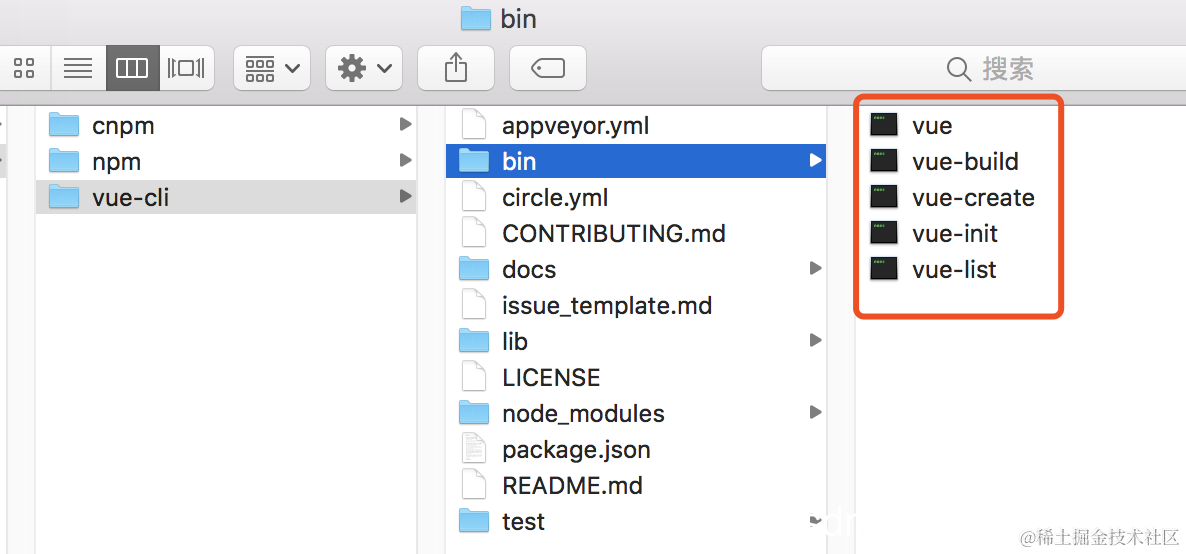Viewport: 1186px width, 554px height.
Task: Select the docs folder icon
Action: click(x=474, y=269)
